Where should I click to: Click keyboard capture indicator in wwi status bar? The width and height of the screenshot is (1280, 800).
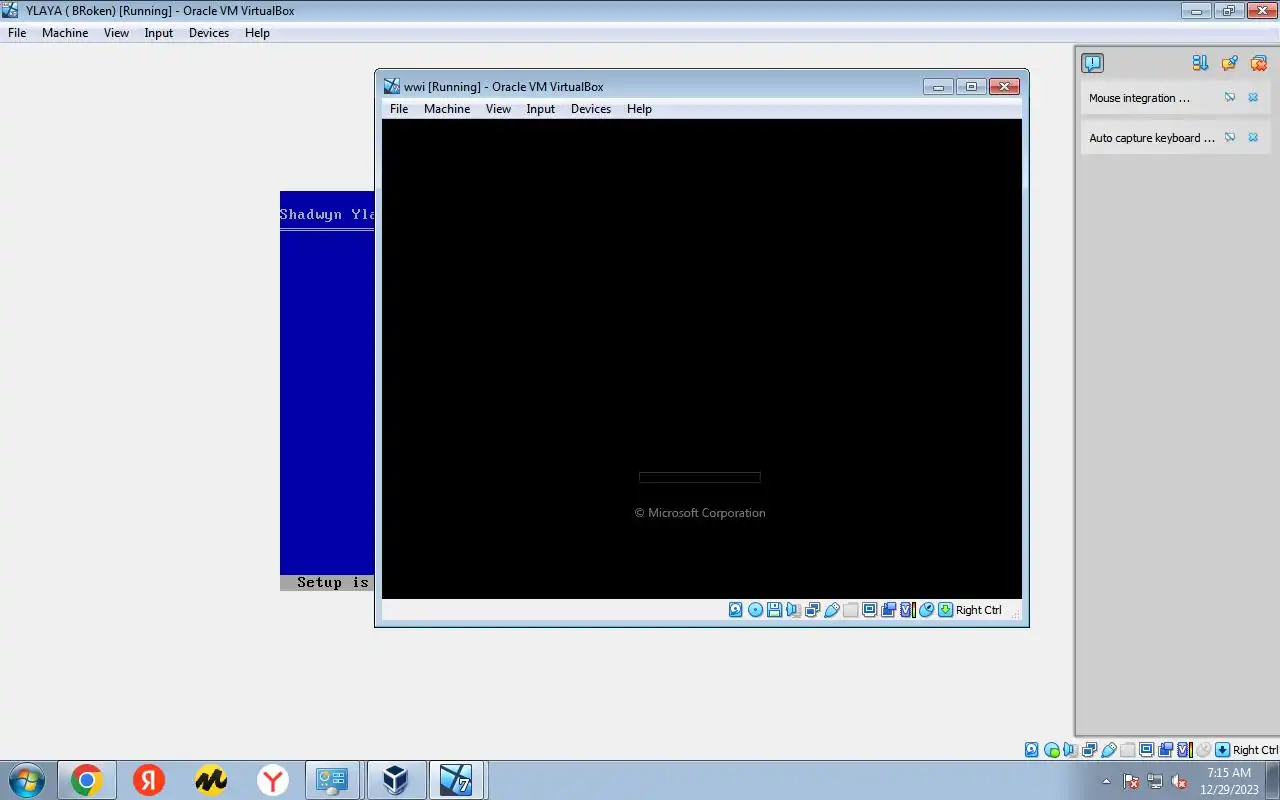point(945,610)
